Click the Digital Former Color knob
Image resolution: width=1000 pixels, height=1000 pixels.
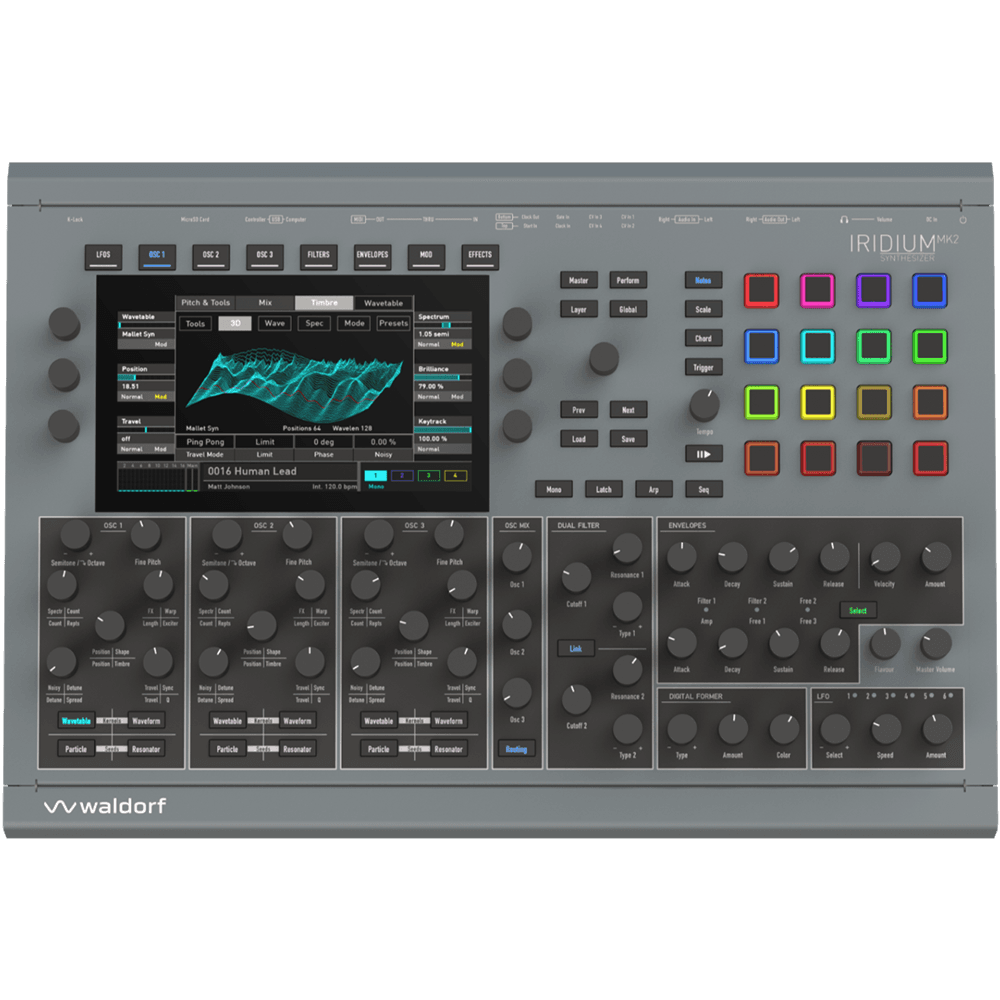pos(784,729)
